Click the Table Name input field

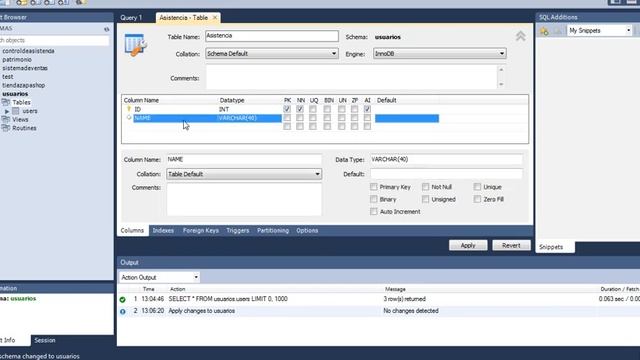272,36
